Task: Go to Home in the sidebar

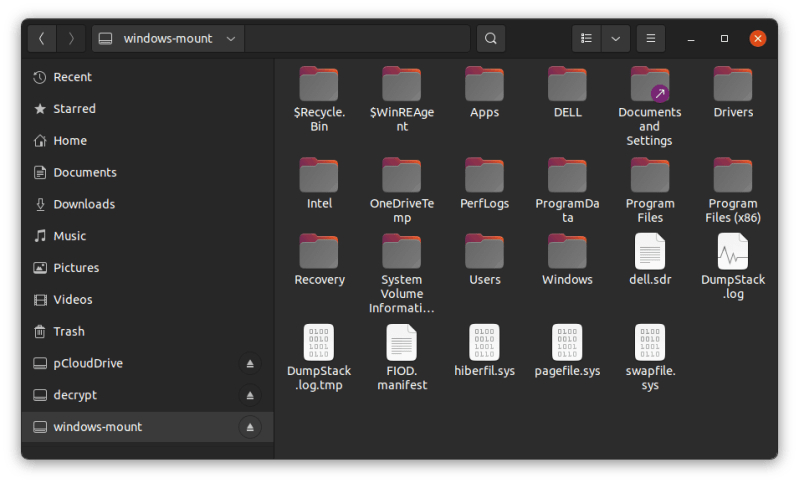Action: [147, 141]
